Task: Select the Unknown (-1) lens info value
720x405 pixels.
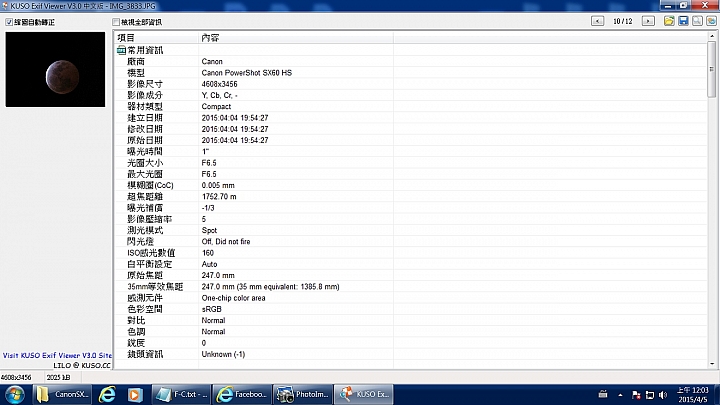Action: [223, 354]
